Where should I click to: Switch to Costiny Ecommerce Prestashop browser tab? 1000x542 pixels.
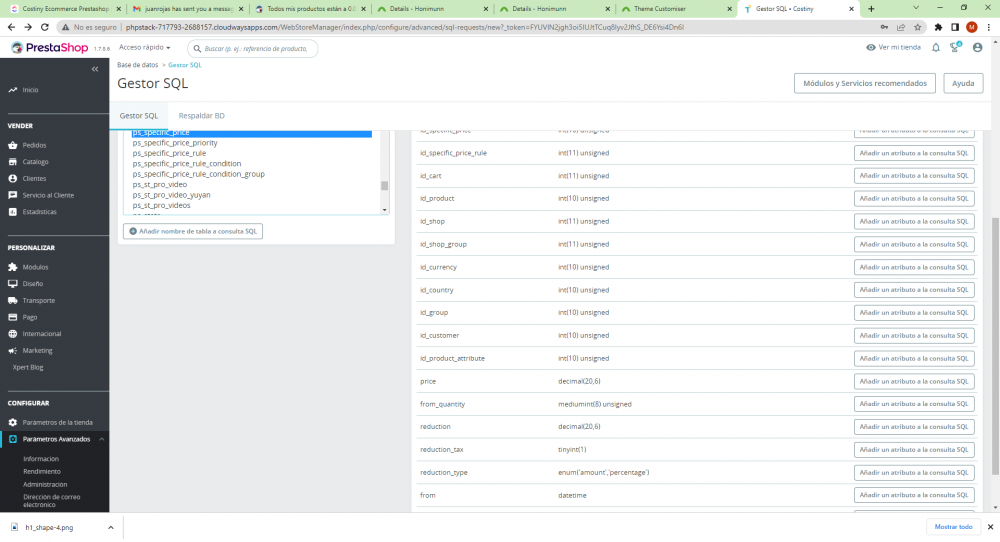(x=64, y=9)
